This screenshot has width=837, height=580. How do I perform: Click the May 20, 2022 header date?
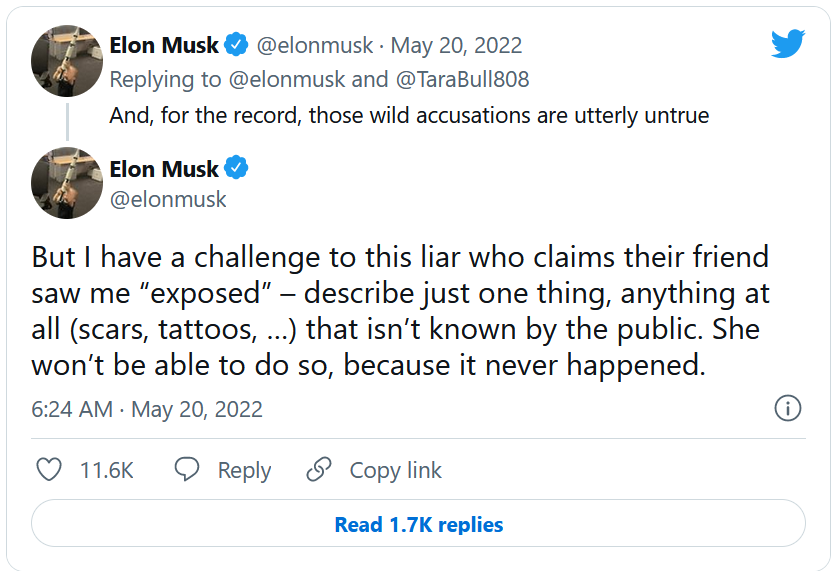point(456,46)
